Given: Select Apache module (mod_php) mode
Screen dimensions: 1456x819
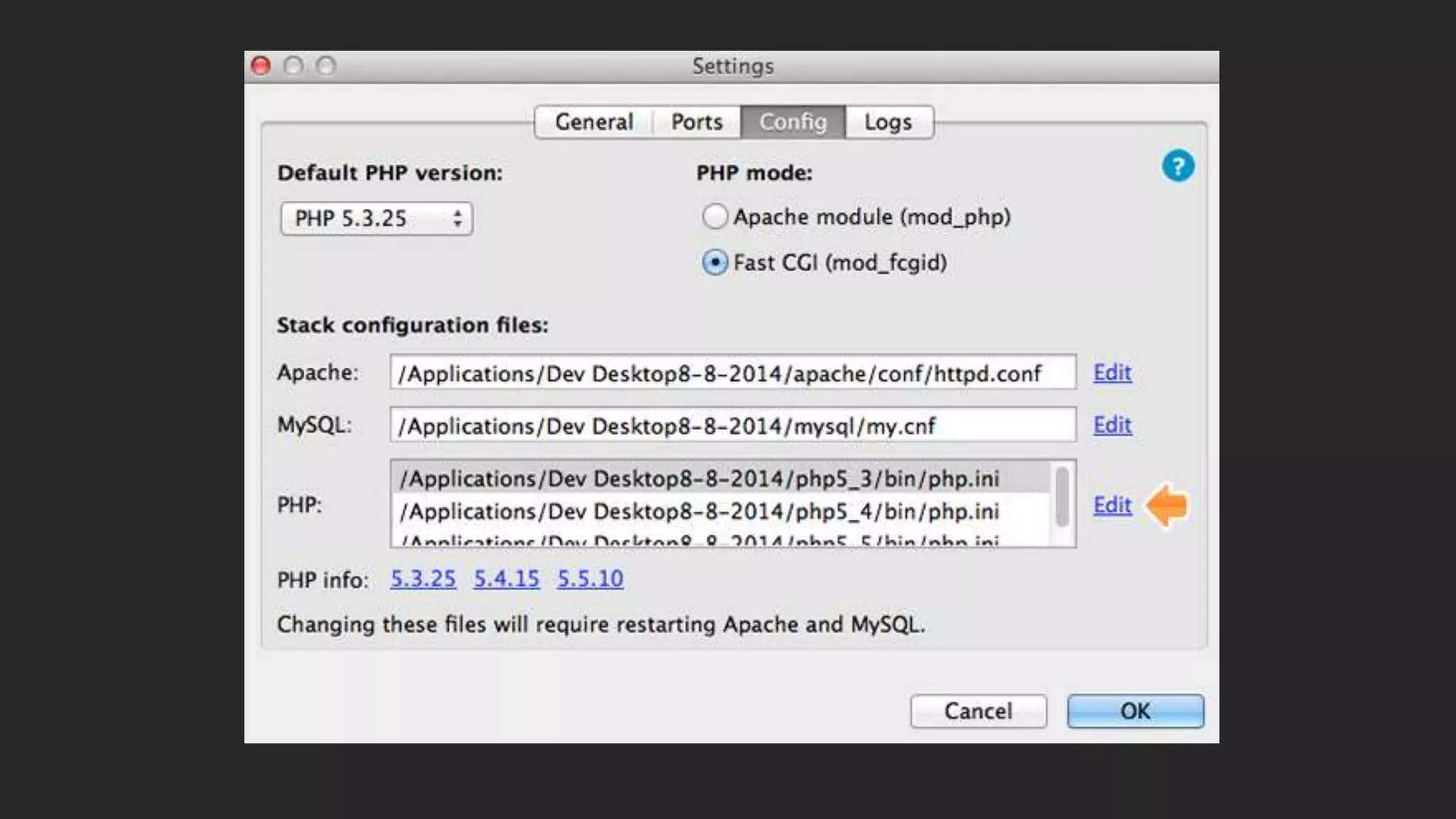Looking at the screenshot, I should 714,217.
